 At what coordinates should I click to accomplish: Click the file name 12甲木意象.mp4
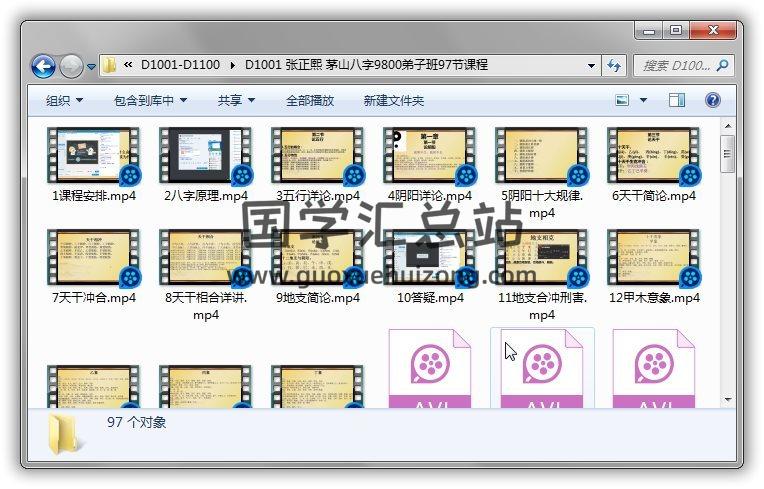pyautogui.click(x=654, y=298)
